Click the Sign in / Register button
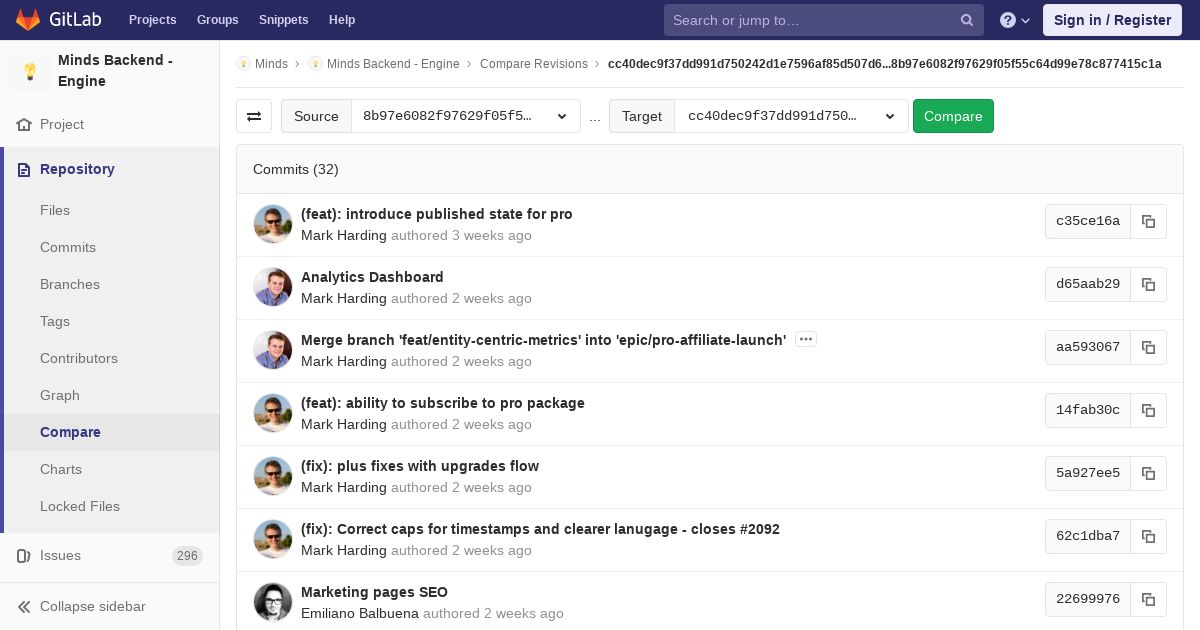Screen dimensions: 1200x630 coord(1112,20)
